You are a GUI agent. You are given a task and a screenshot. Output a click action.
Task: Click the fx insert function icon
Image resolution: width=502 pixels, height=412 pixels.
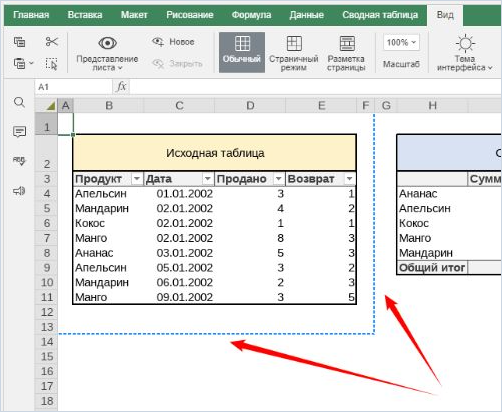(121, 87)
